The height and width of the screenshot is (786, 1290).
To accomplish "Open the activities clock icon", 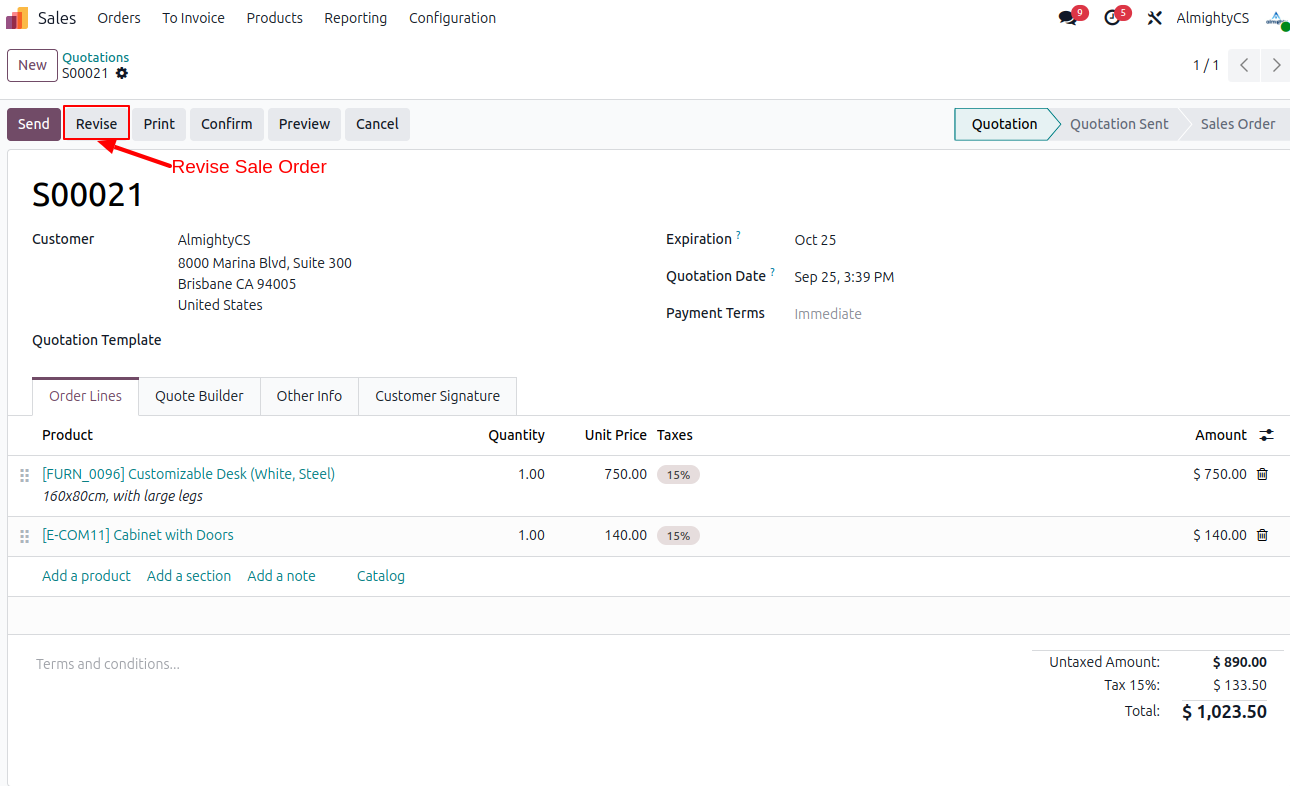I will [1112, 18].
